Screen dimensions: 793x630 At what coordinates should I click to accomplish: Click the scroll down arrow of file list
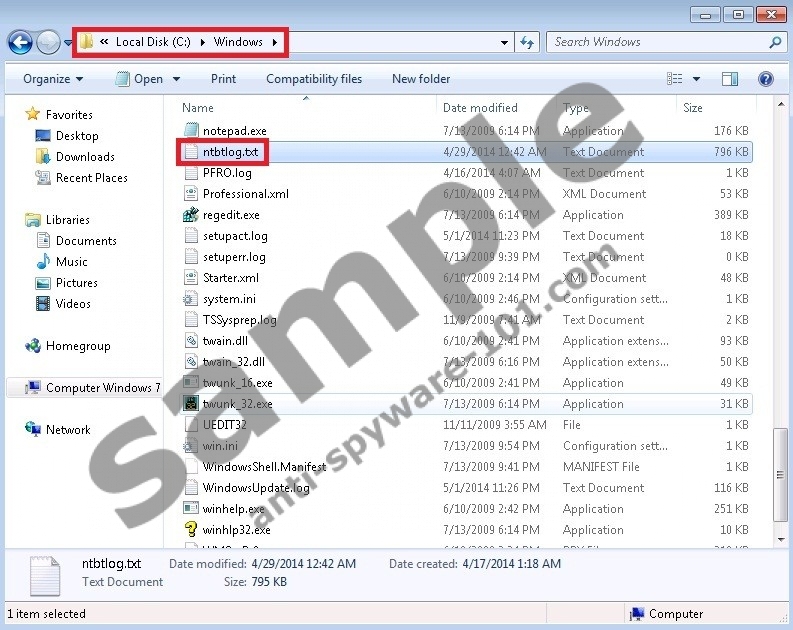(780, 540)
